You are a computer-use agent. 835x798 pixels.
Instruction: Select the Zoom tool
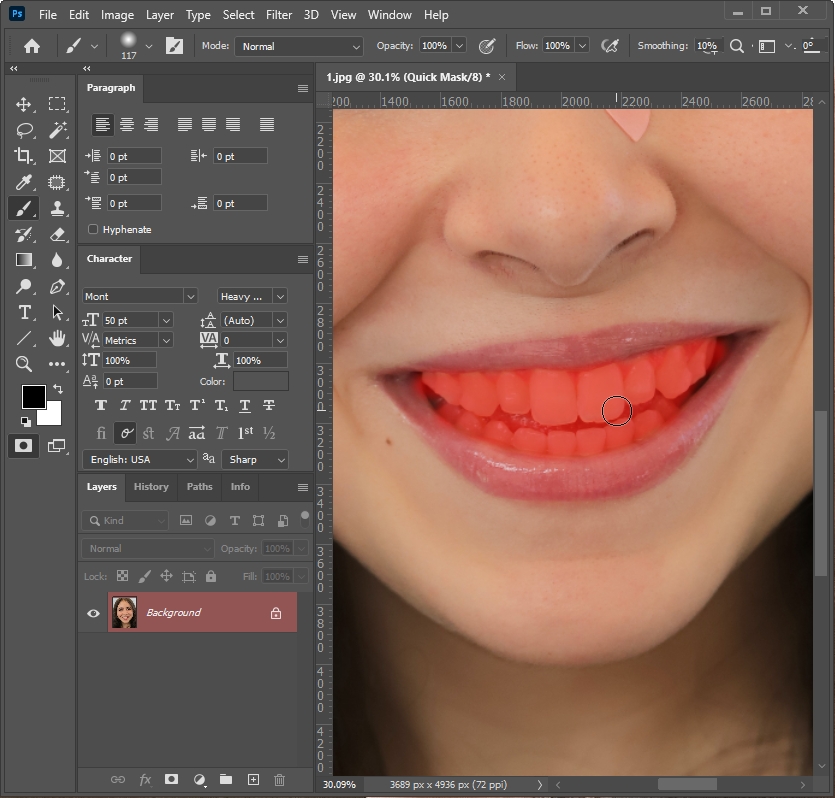[24, 364]
